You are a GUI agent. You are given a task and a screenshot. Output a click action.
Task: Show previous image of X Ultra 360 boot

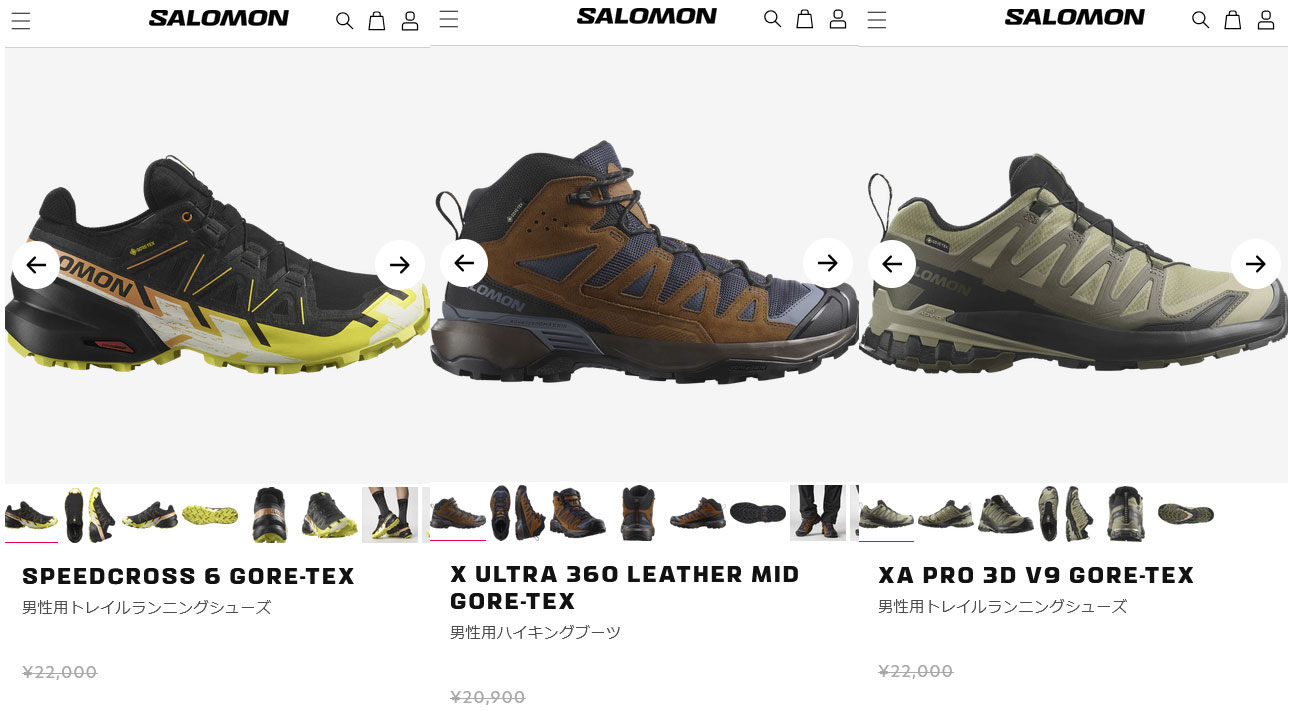point(464,263)
